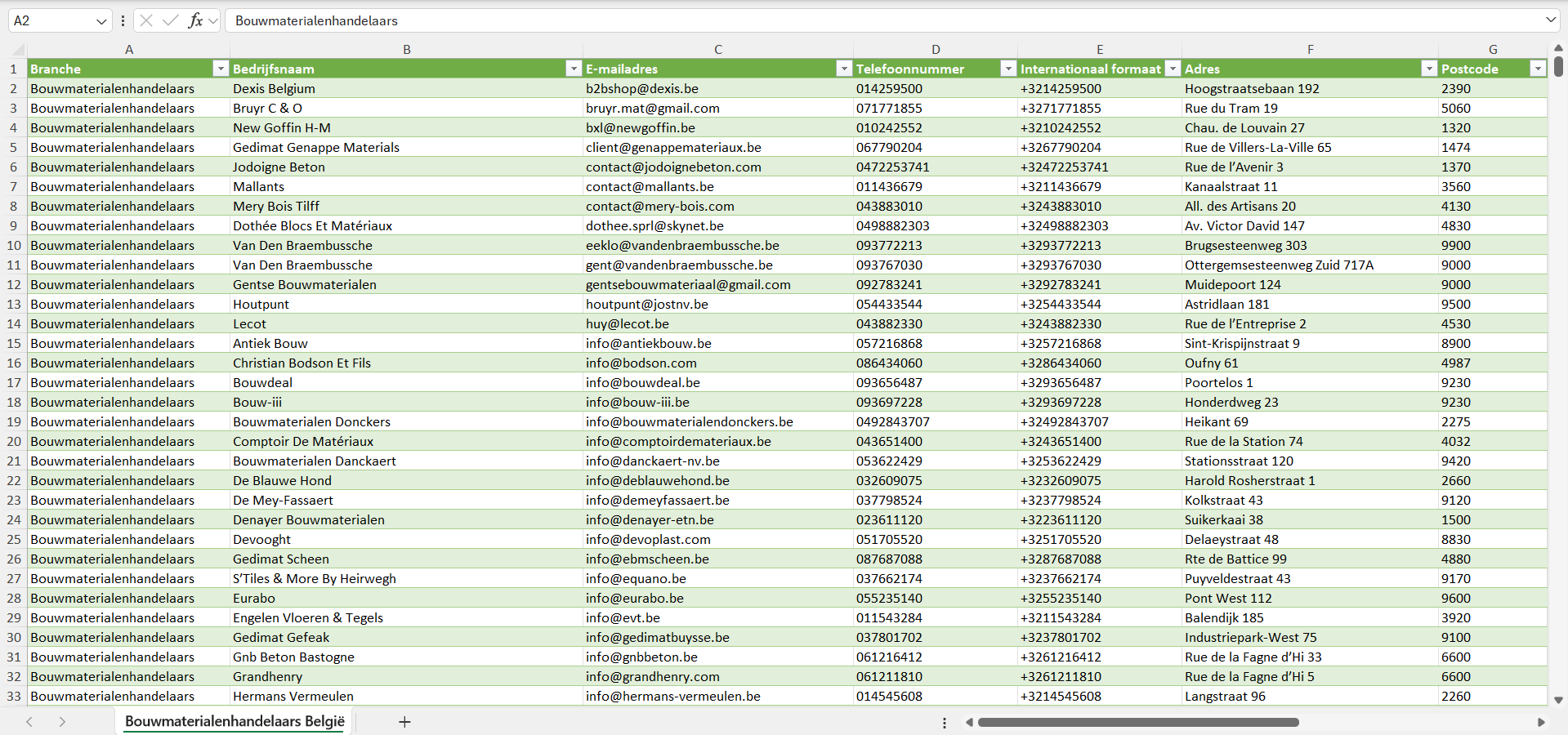Click the Insert Function fx icon

pos(195,20)
